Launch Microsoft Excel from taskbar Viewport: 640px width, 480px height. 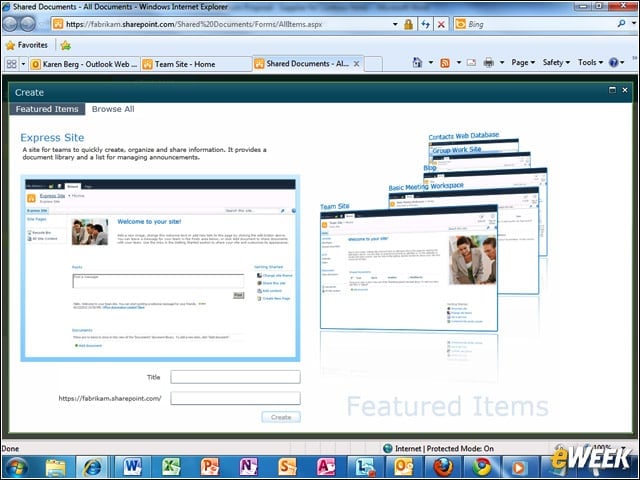click(171, 467)
